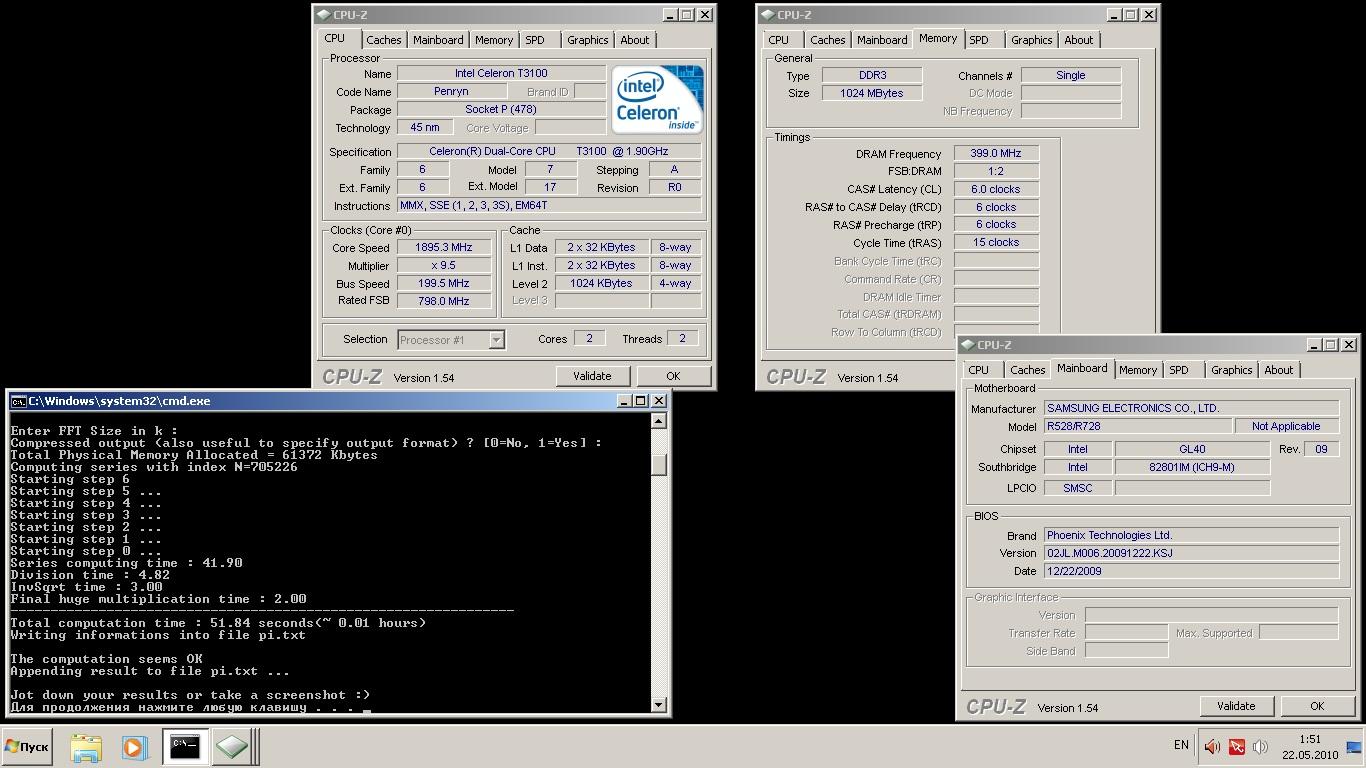Click FSB:DRAM 1:2 value
The height and width of the screenshot is (768, 1366).
tap(996, 171)
